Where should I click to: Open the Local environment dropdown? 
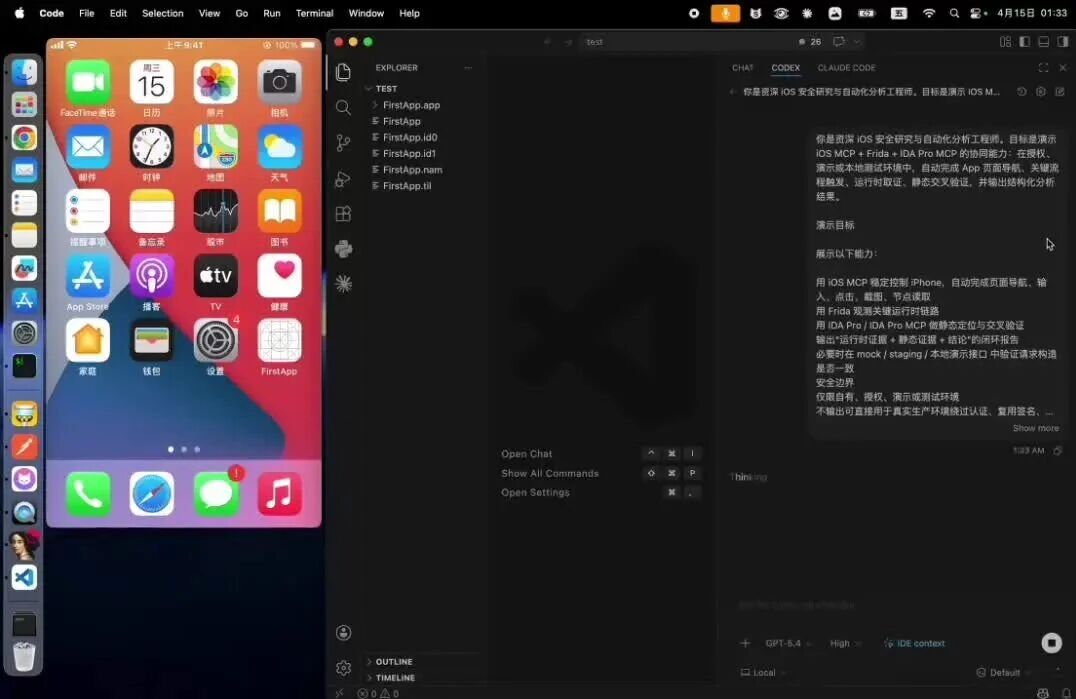tap(763, 673)
